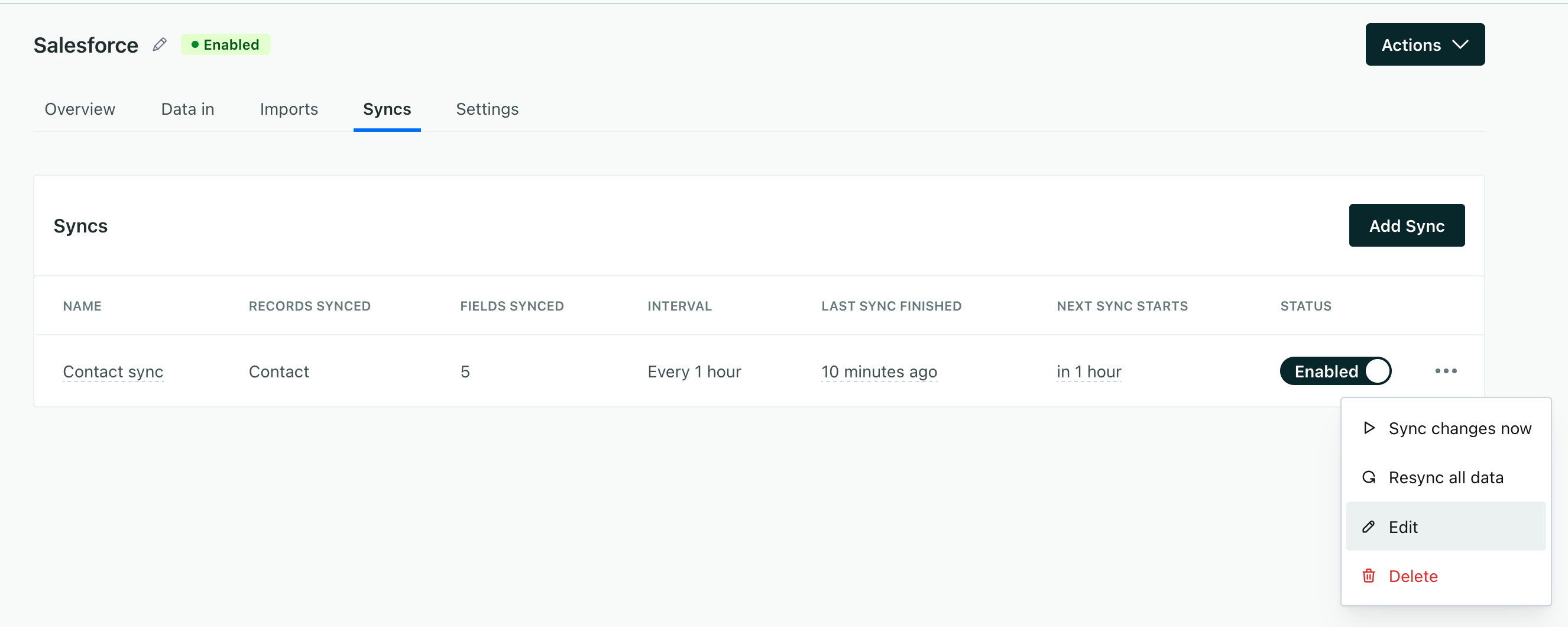Screen dimensions: 1568x627
Task: Click the fields synced value 5
Action: [465, 371]
